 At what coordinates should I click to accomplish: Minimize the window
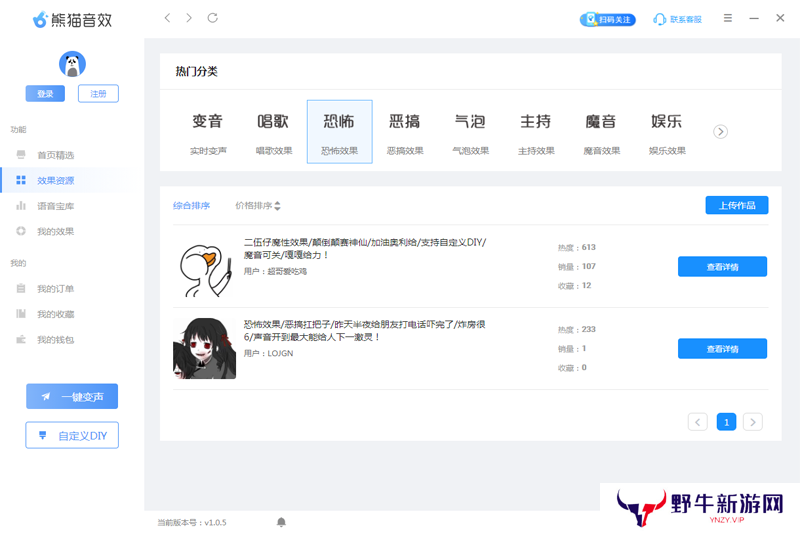(x=754, y=18)
